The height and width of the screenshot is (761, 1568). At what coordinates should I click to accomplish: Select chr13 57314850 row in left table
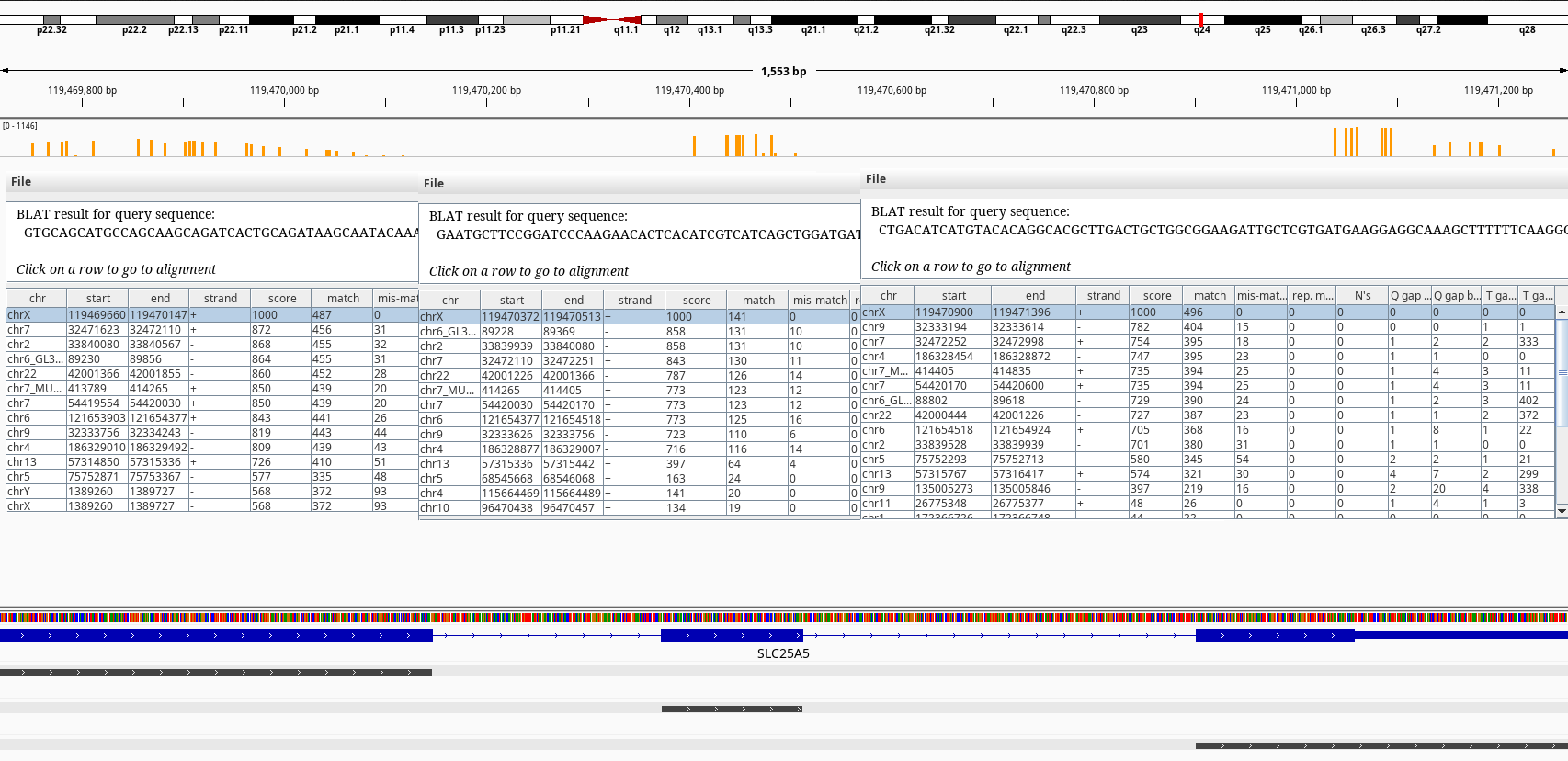pos(212,461)
